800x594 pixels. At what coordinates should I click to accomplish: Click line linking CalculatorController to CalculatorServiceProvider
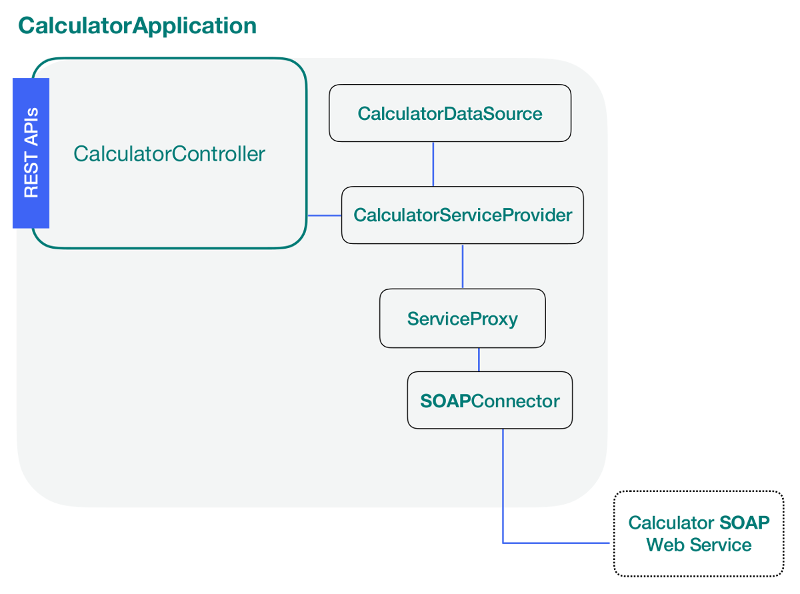(323, 215)
